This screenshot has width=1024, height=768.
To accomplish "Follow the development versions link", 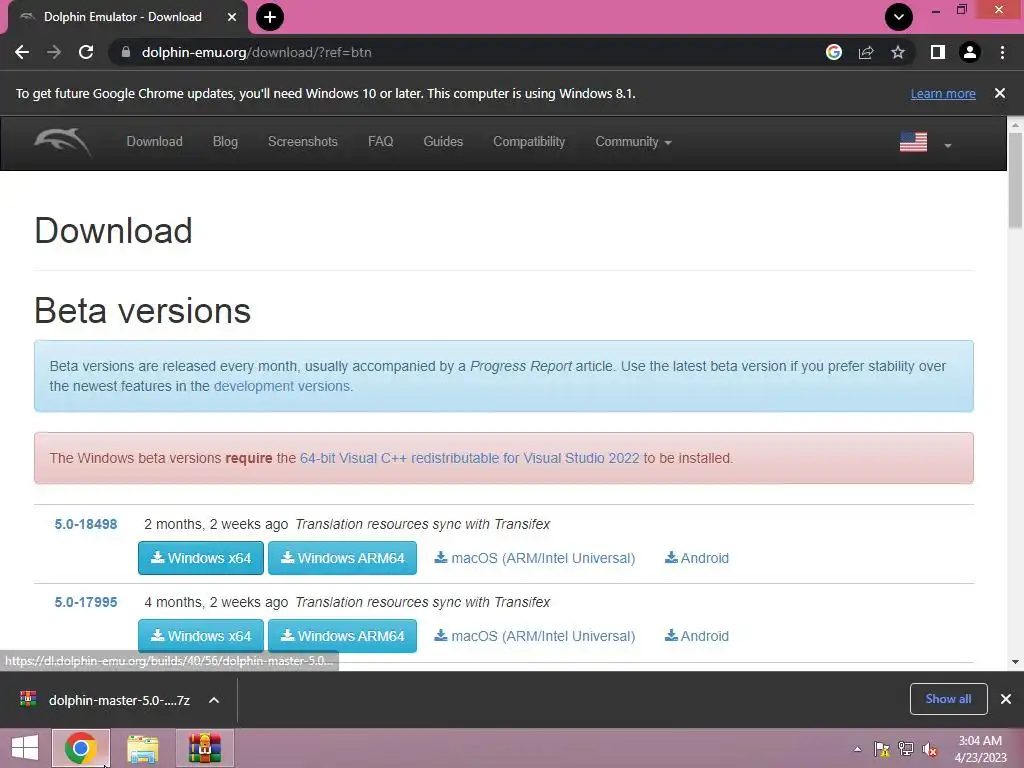I will click(x=283, y=386).
